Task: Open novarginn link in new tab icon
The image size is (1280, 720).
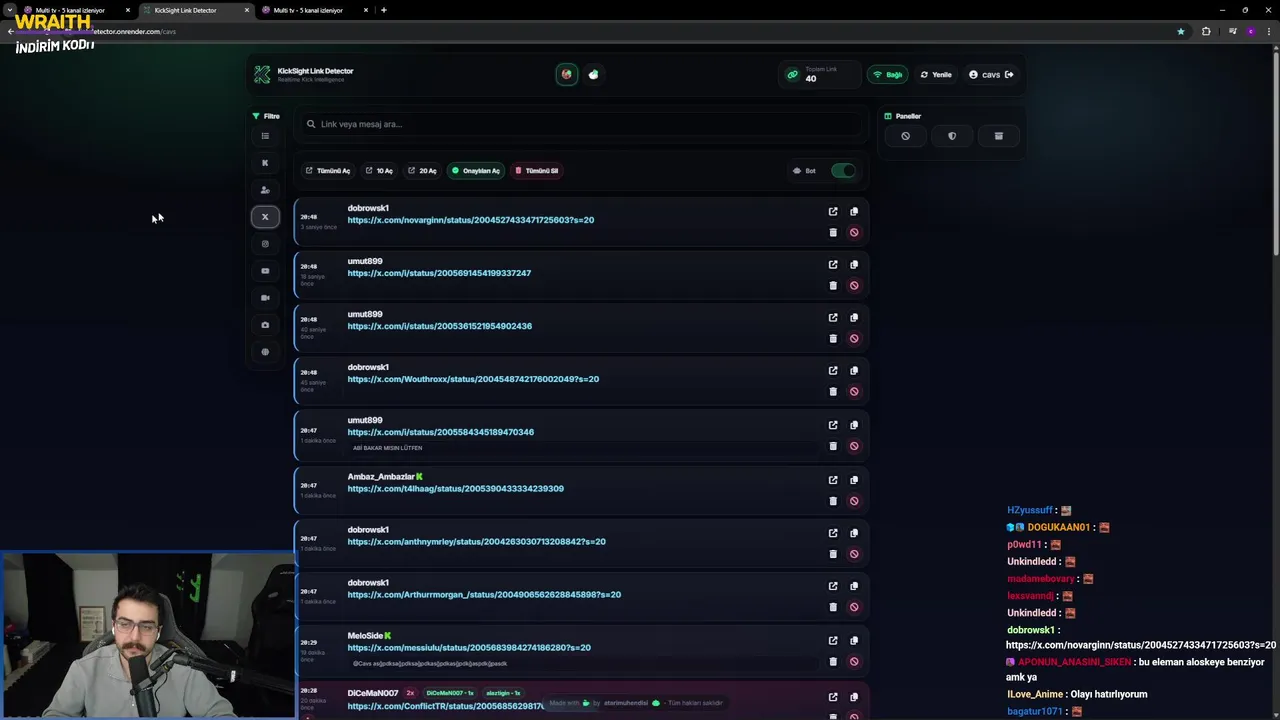Action: (833, 211)
